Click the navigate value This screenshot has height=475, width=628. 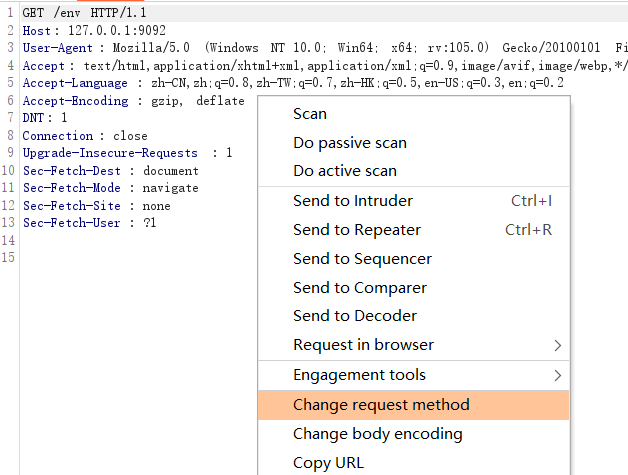(x=170, y=188)
